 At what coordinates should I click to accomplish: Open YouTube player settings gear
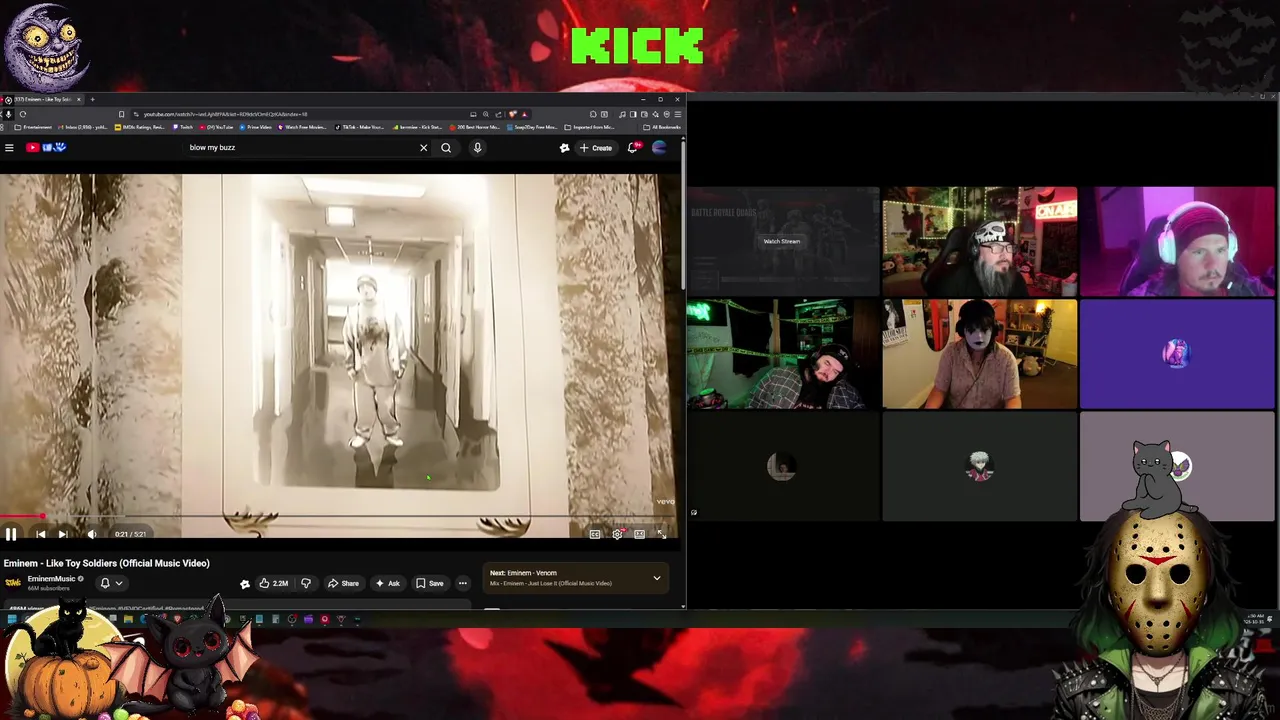pos(617,534)
